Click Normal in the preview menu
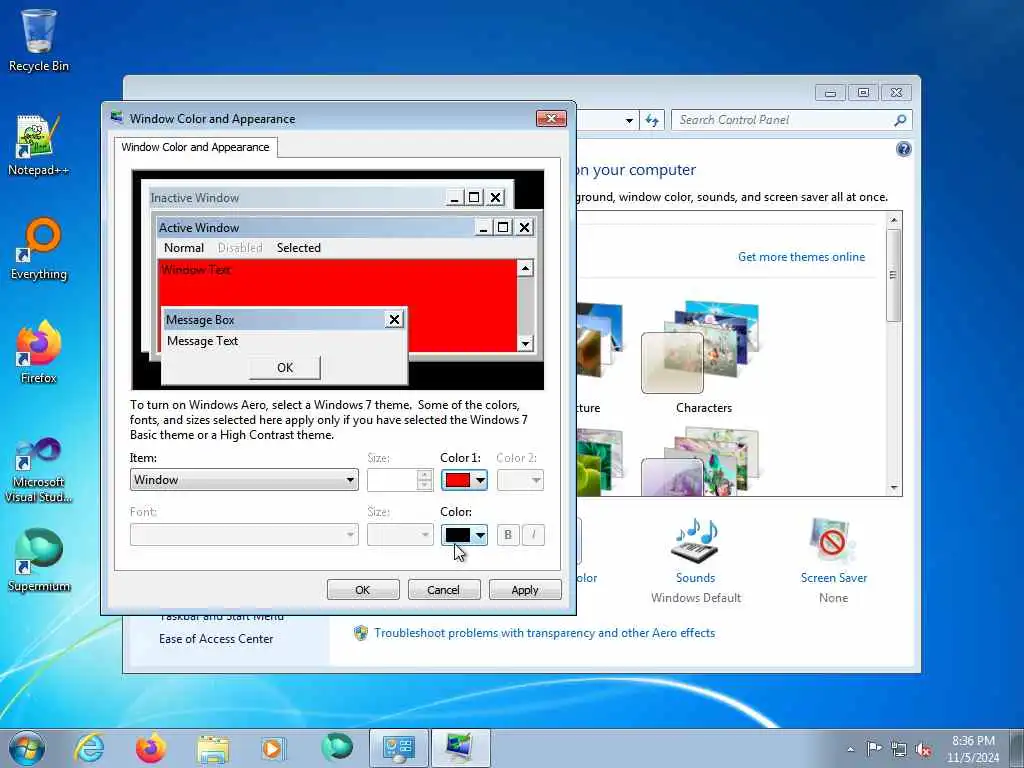1024x768 pixels. point(184,248)
